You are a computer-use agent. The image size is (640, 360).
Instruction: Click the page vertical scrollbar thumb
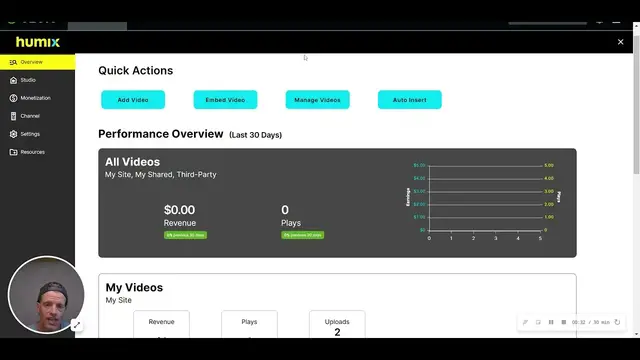tap(636, 105)
